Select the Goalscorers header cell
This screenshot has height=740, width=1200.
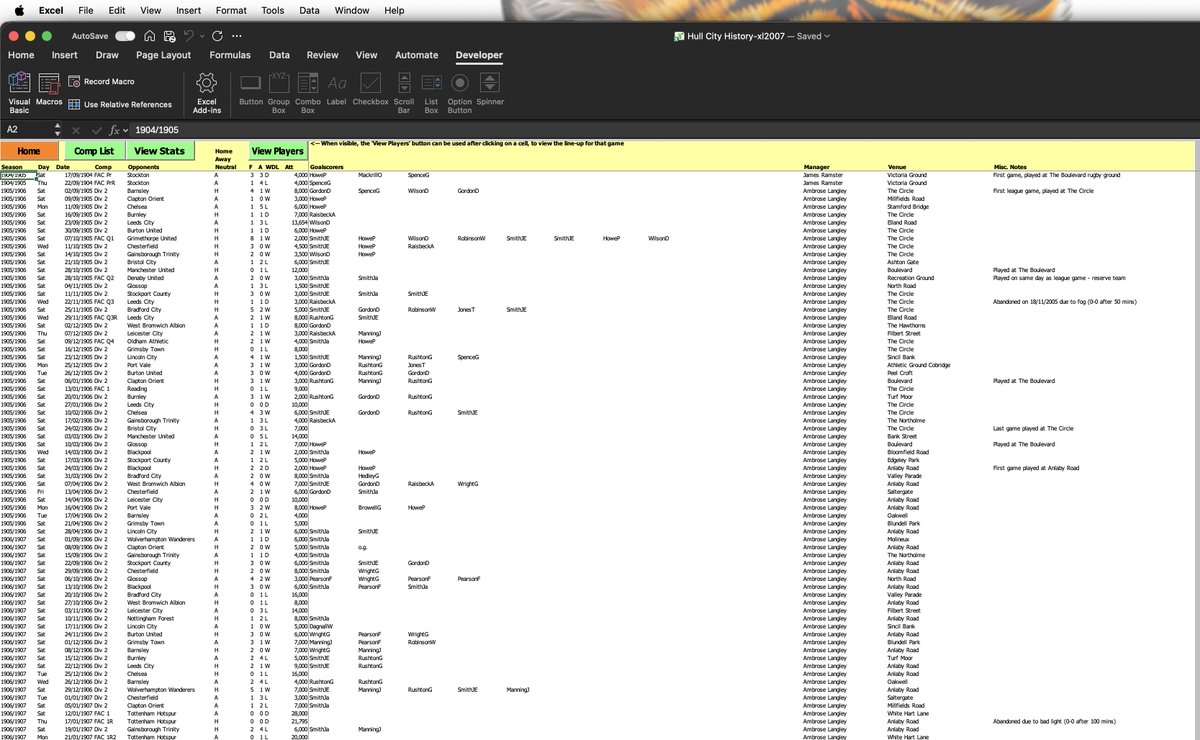point(327,167)
